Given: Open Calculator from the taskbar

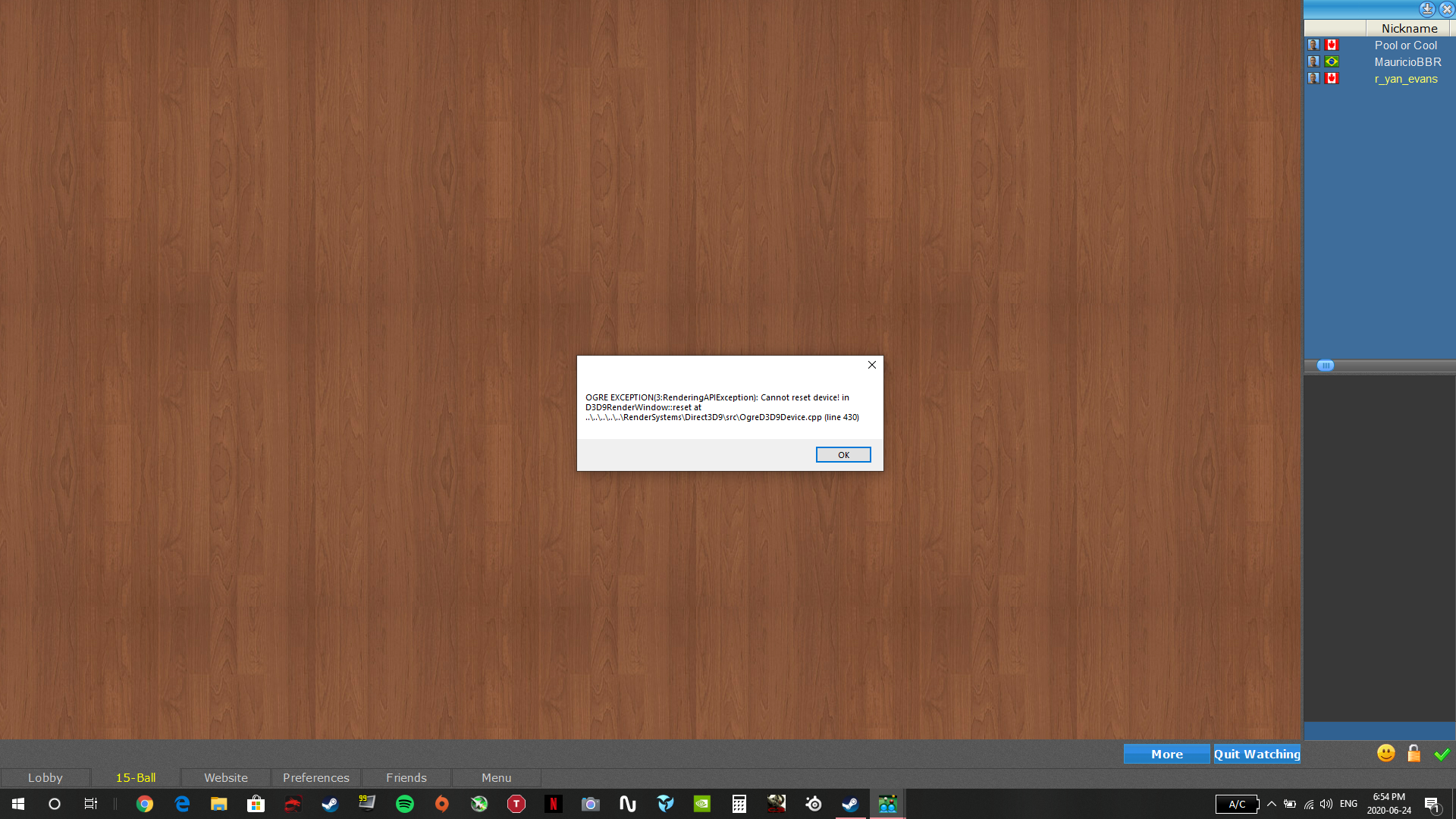Looking at the screenshot, I should tap(739, 804).
